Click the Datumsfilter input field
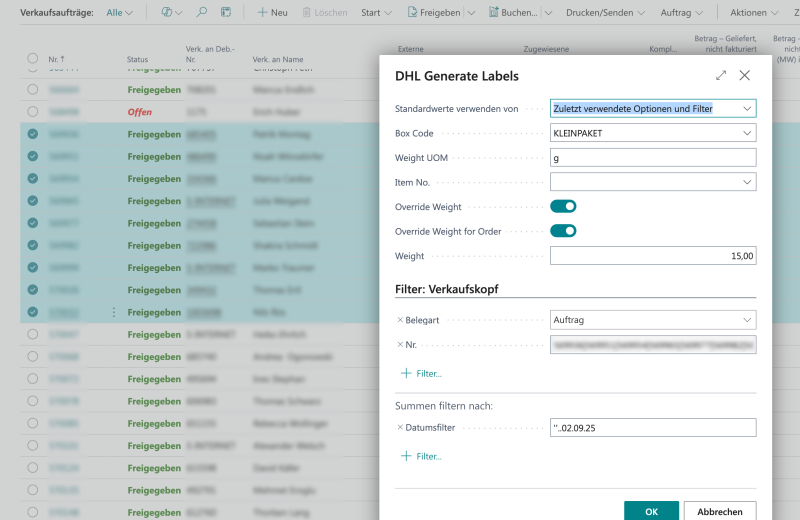The image size is (800, 520). [653, 428]
